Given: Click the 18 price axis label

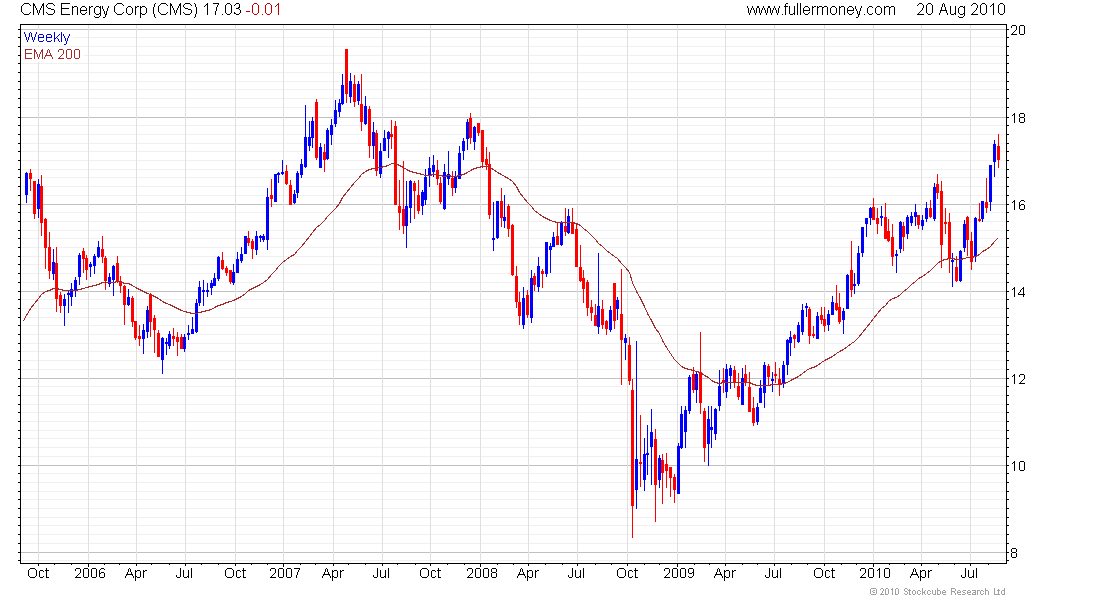Looking at the screenshot, I should (x=1017, y=118).
